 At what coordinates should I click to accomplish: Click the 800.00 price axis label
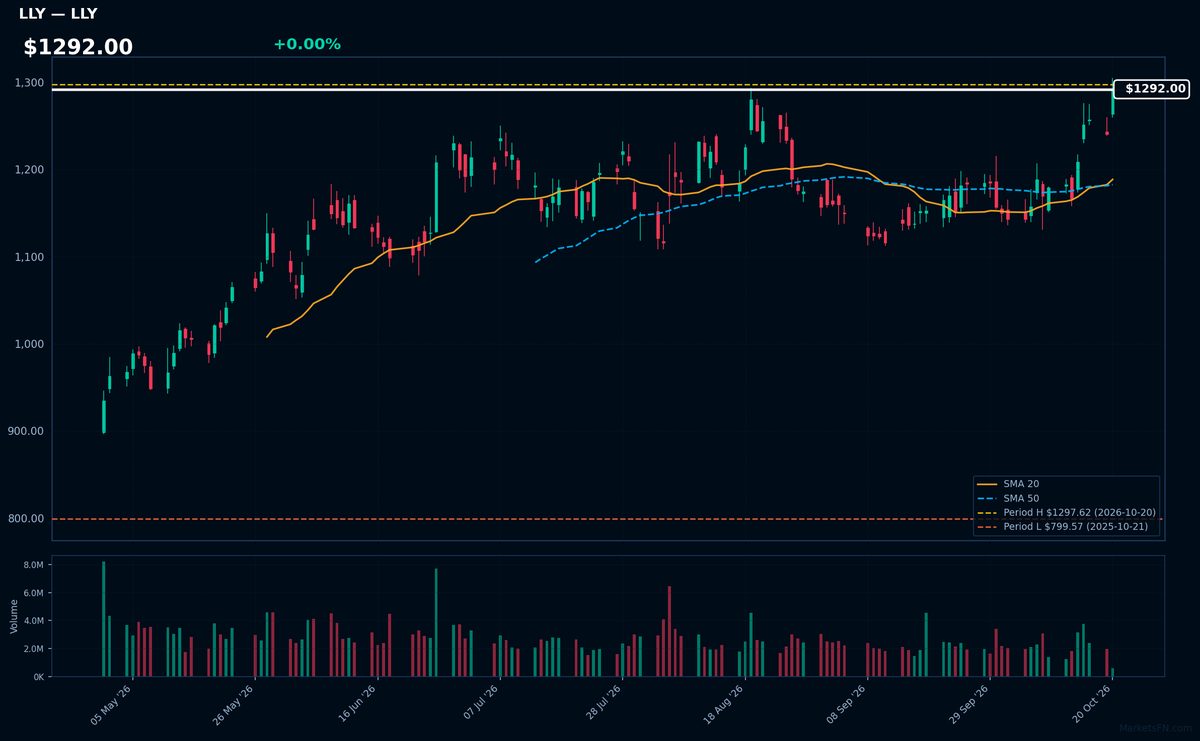28,518
